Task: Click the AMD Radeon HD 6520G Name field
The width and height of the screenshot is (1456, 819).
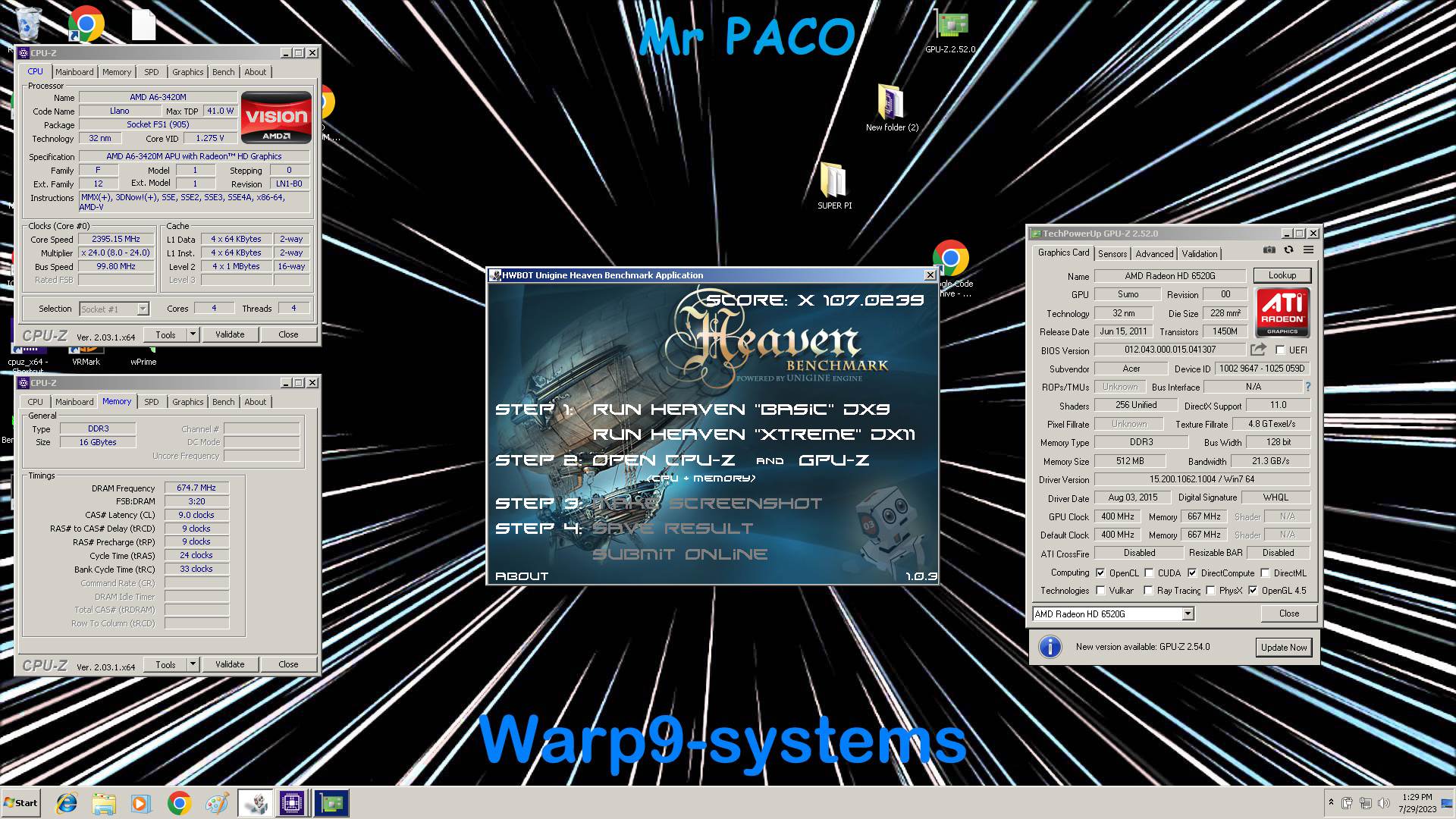Action: [1169, 276]
